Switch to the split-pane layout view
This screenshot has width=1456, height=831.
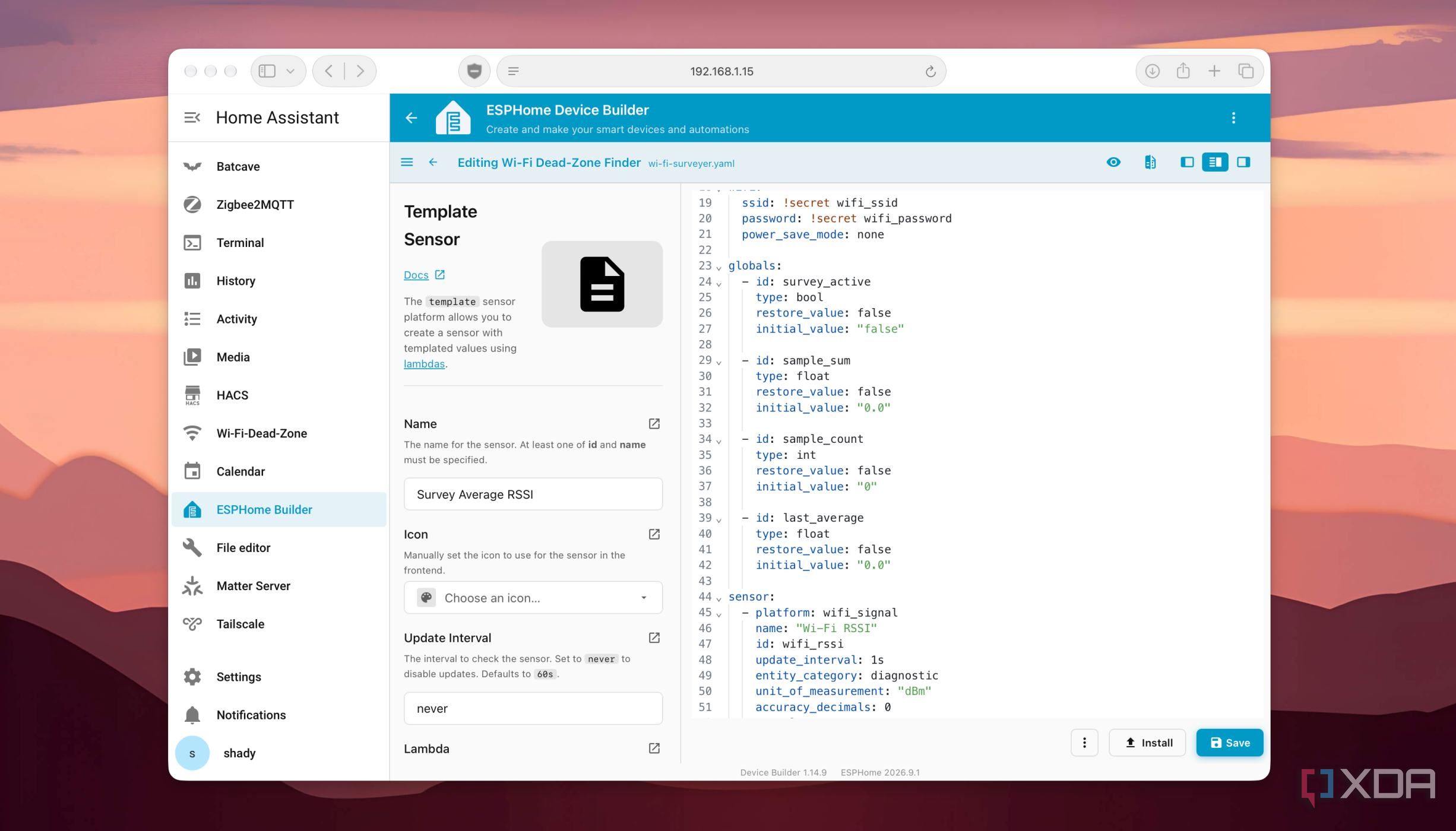(1215, 162)
